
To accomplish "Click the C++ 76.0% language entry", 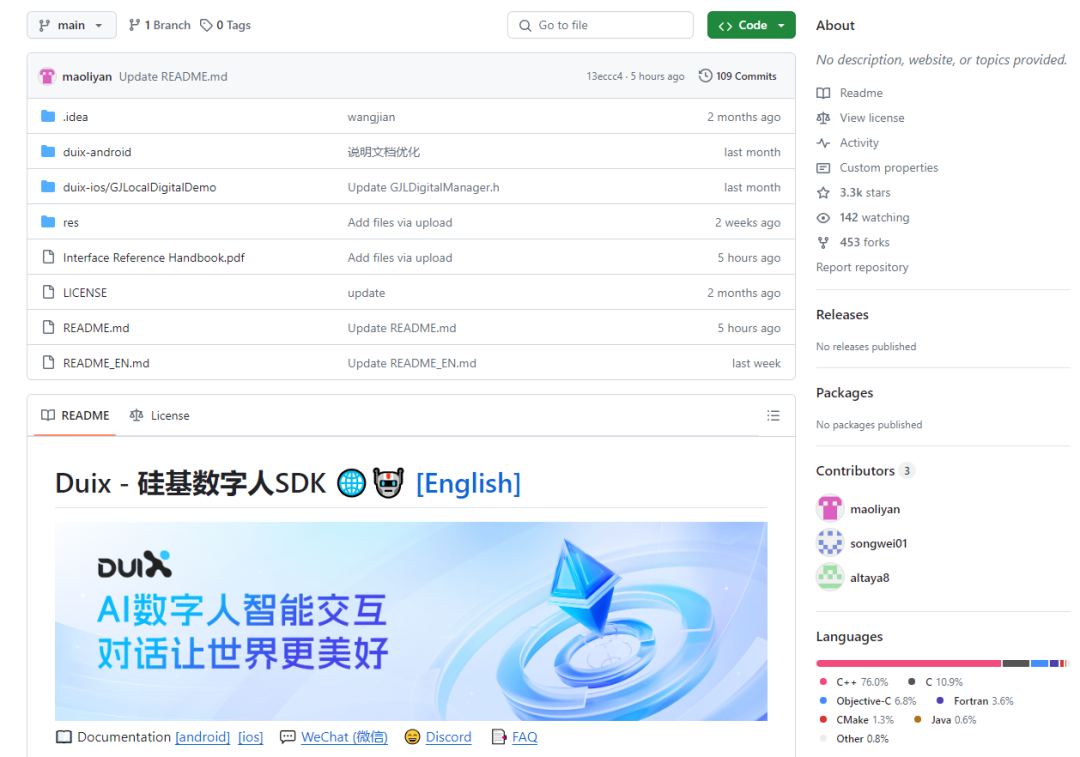I will pos(854,682).
